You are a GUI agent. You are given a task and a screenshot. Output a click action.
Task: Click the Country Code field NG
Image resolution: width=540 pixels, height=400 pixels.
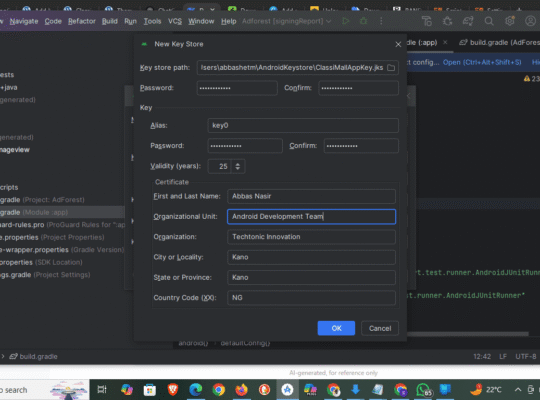[311, 298]
